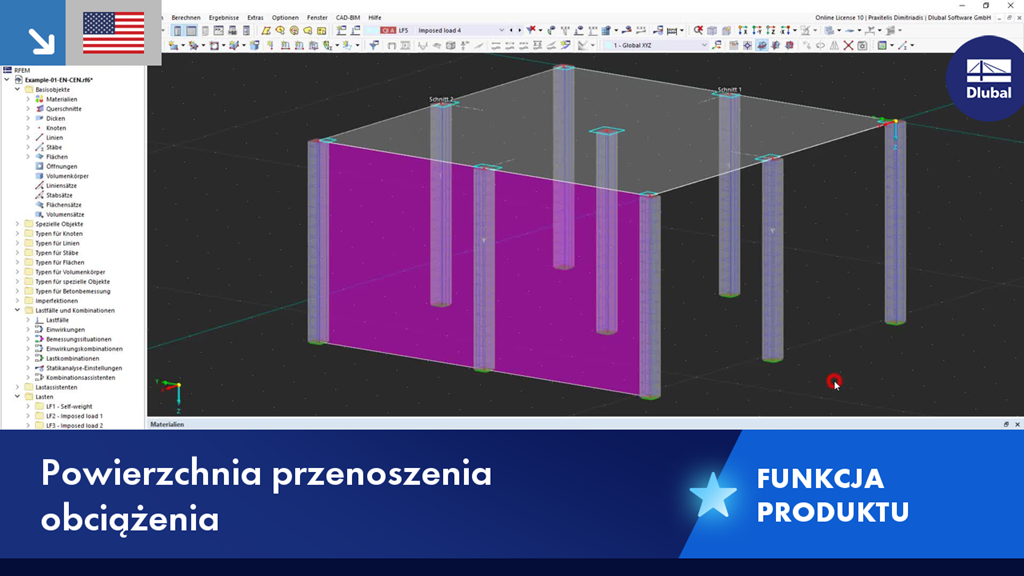Click the Statikanalyse-Einstellungen tree icon

pos(39,368)
